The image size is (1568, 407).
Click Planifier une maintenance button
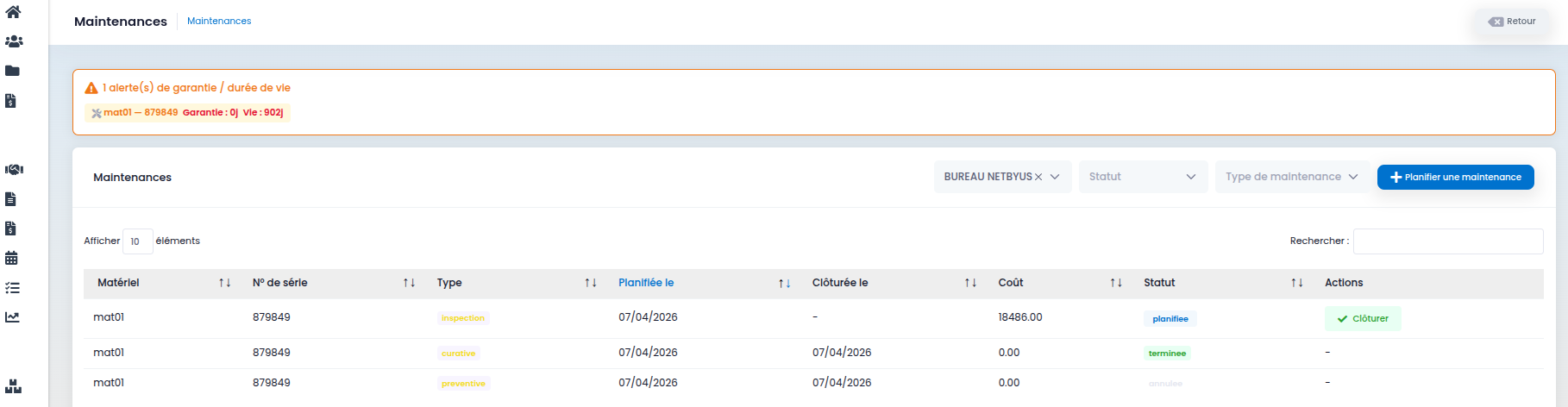point(1455,177)
